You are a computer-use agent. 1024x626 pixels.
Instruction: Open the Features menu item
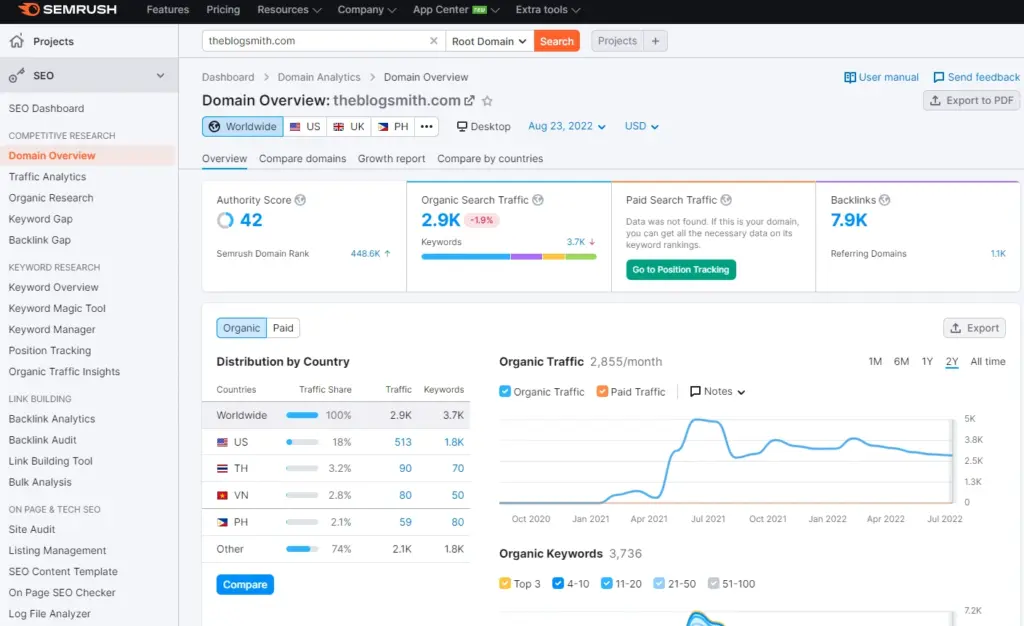(168, 10)
